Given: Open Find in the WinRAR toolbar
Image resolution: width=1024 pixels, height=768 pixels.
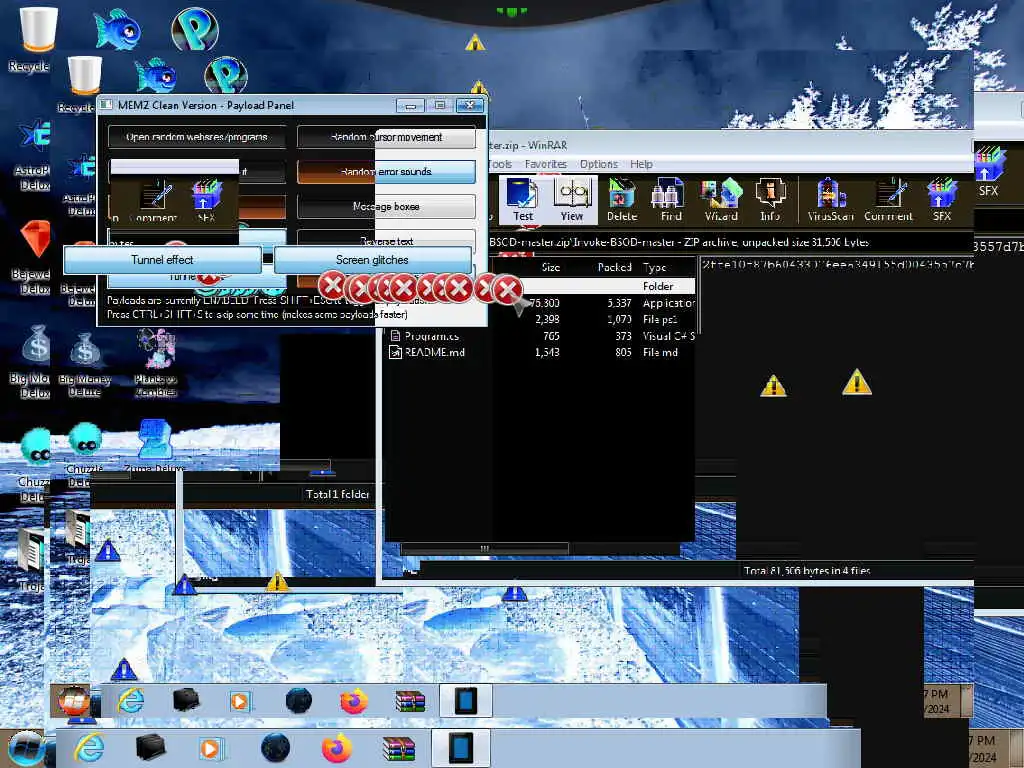Looking at the screenshot, I should (671, 199).
